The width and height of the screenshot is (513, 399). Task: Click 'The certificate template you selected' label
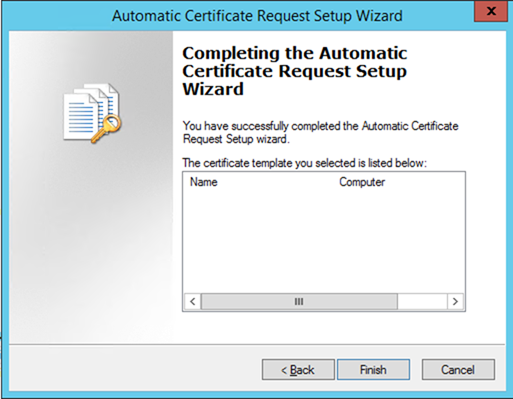[x=304, y=163]
